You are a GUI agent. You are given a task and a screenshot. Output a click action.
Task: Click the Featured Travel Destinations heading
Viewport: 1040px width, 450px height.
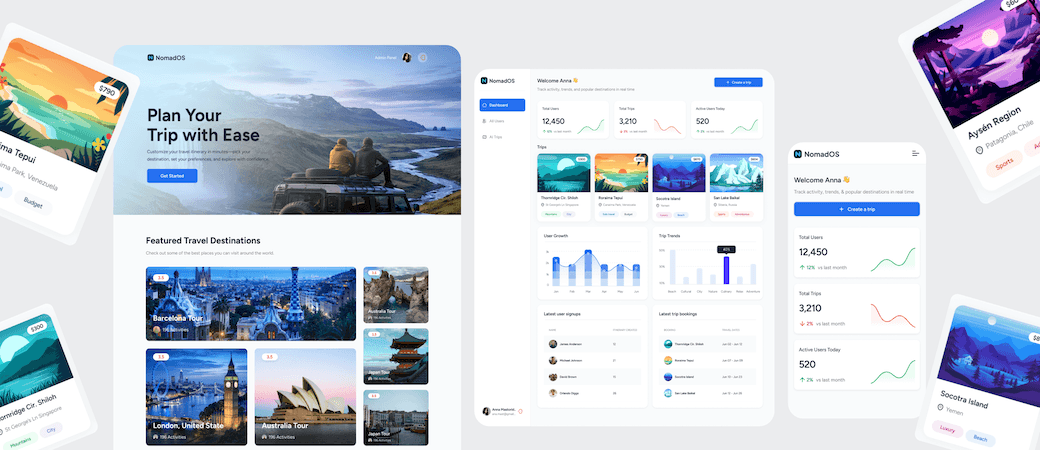tap(203, 240)
